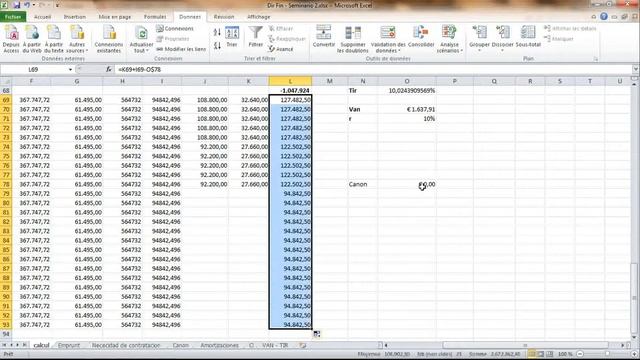Click the Dissocier icon
This screenshot has width=640, height=360.
(x=502, y=39)
